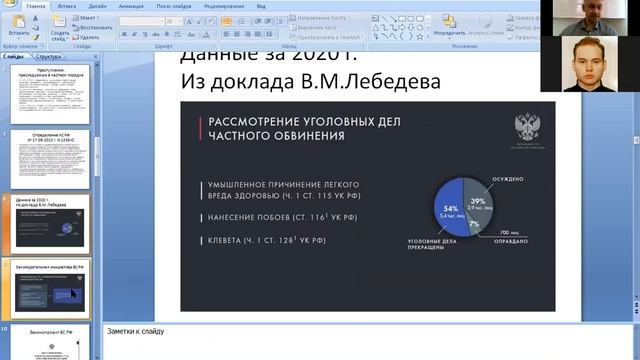
Task: Toggle strikethrough text formatting
Action: [x=156, y=35]
